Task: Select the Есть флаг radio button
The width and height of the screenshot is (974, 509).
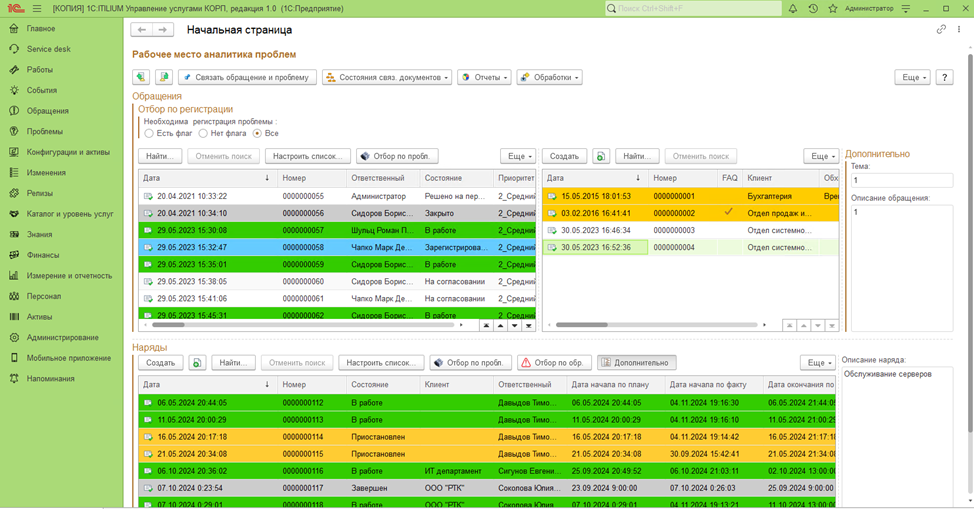Action: pyautogui.click(x=149, y=134)
